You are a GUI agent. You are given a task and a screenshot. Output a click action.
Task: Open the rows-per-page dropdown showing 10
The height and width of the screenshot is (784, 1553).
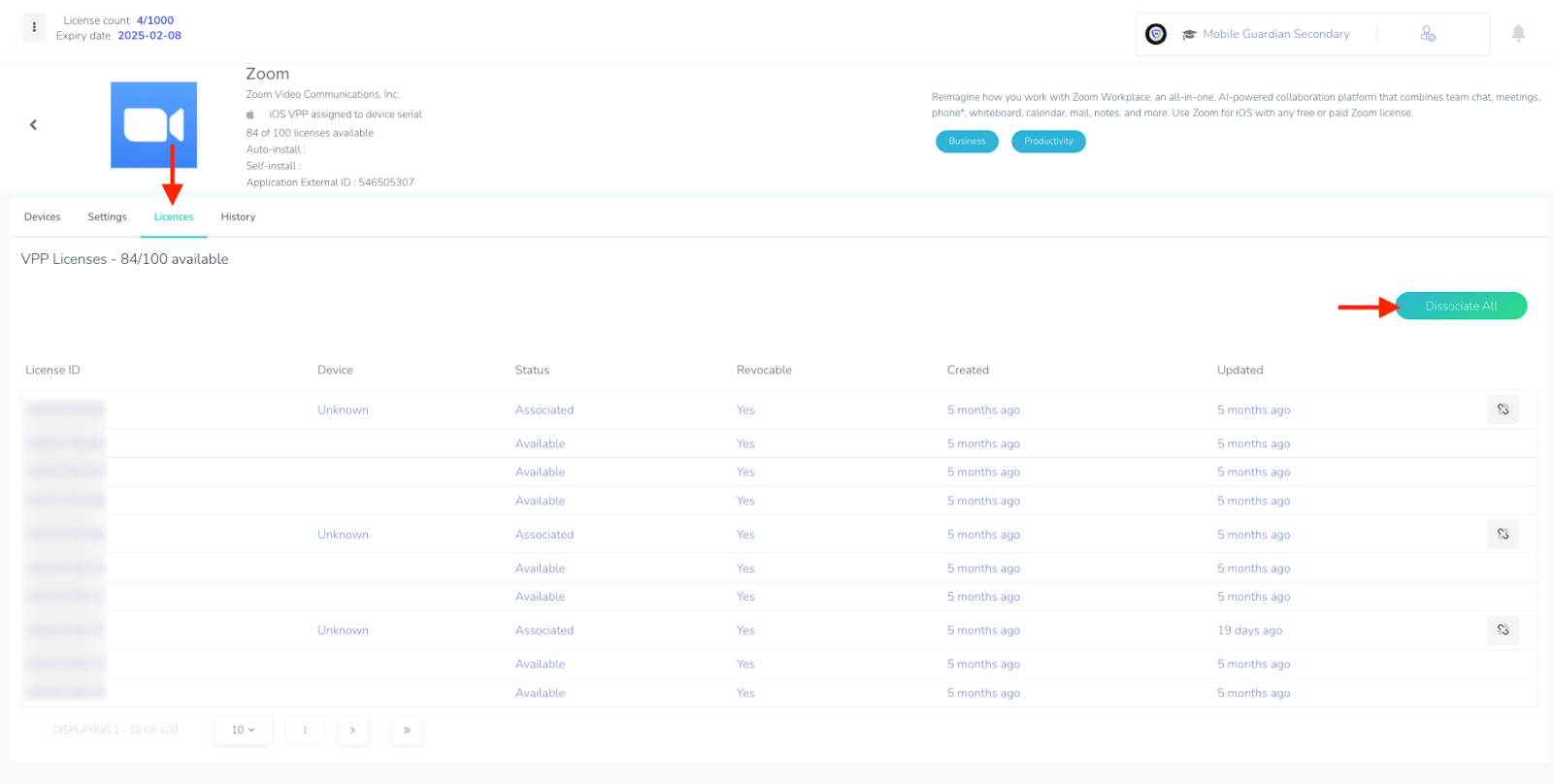click(243, 730)
